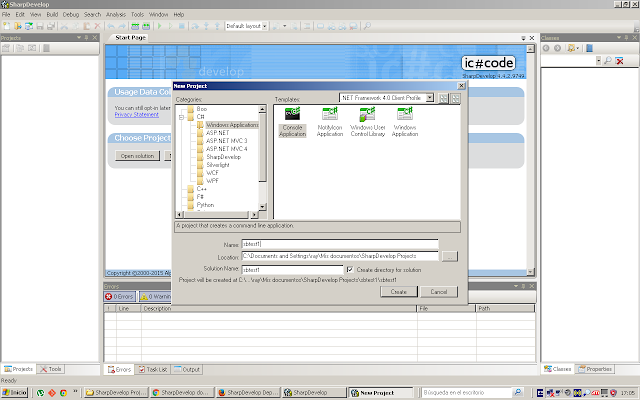The height and width of the screenshot is (400, 640).
Task: Open the File menu
Action: (x=6, y=14)
